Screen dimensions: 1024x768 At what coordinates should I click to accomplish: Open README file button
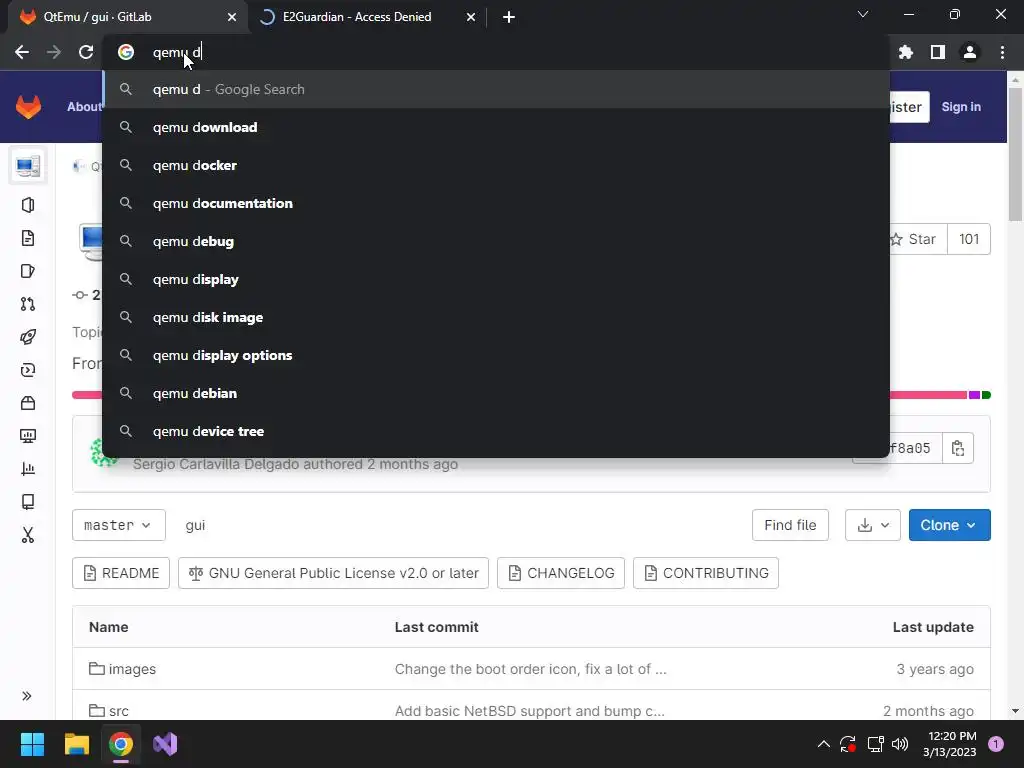coord(121,573)
